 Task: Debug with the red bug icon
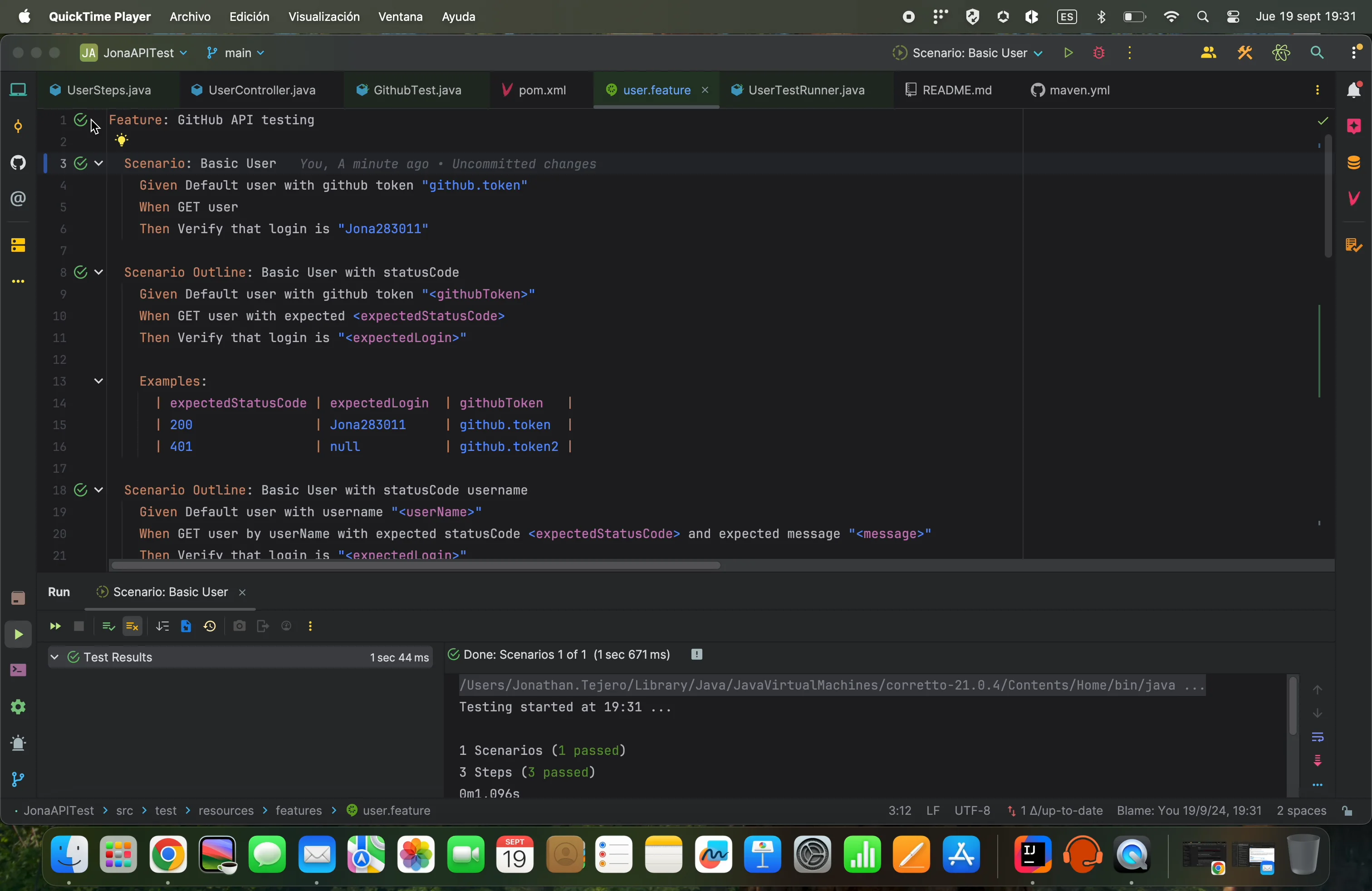click(1099, 53)
